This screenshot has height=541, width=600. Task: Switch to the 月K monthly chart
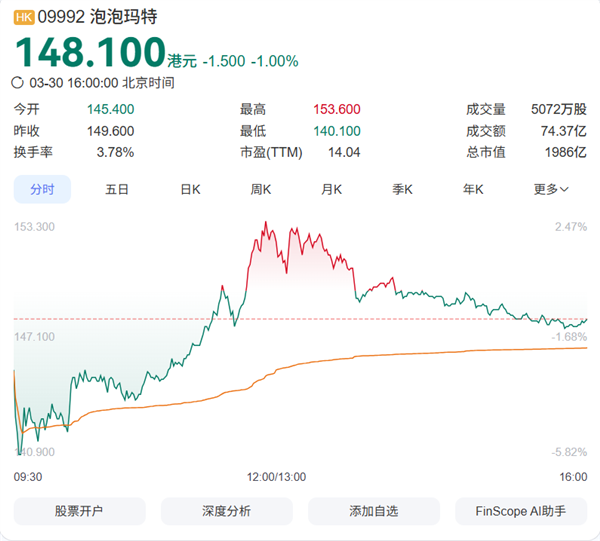332,189
